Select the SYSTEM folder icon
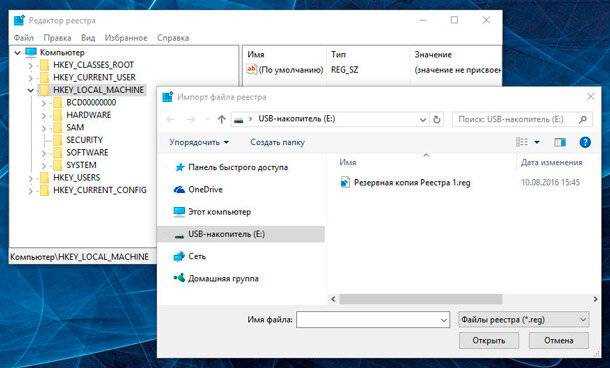This screenshot has width=610, height=368. pyautogui.click(x=58, y=165)
